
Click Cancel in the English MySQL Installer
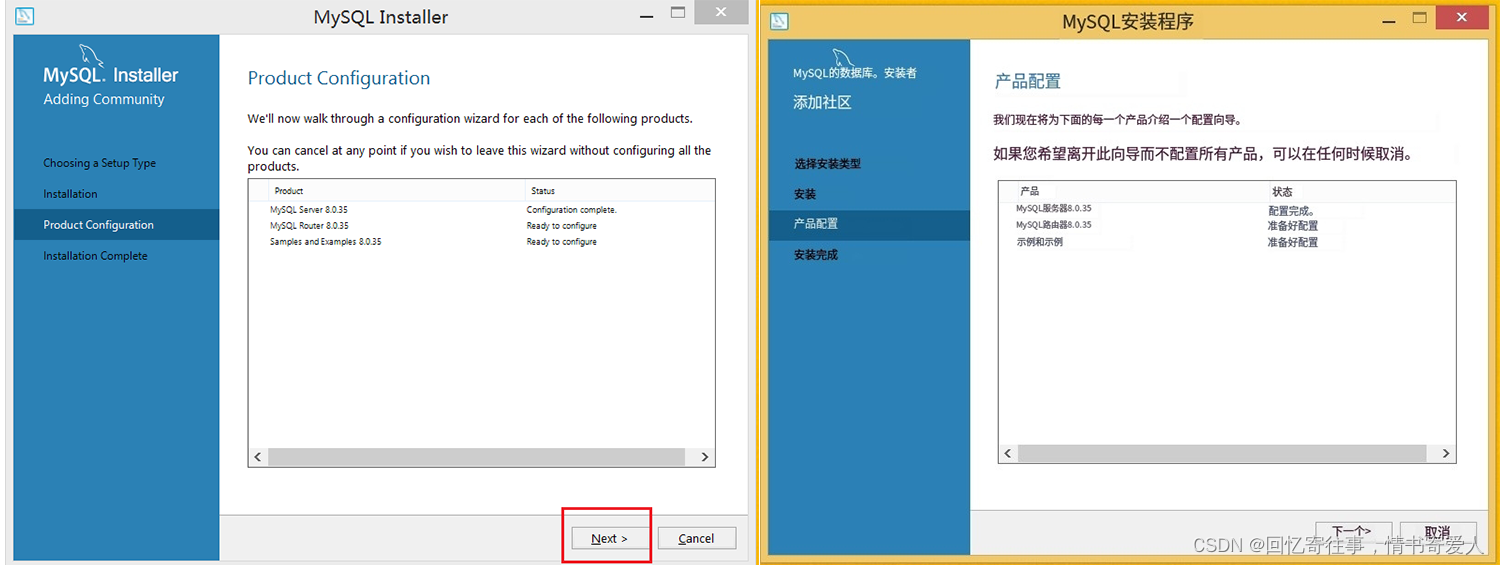(x=696, y=538)
